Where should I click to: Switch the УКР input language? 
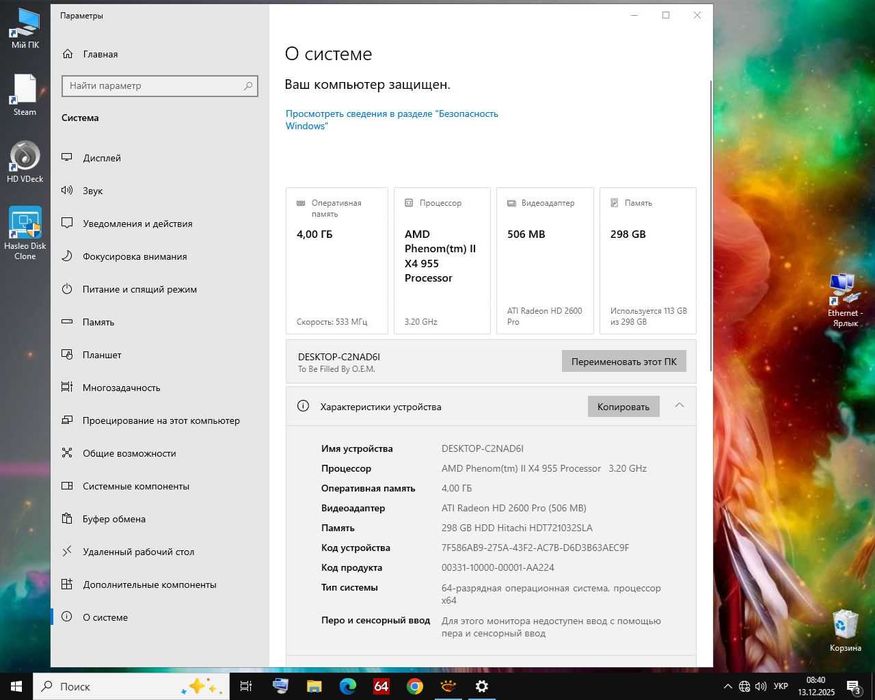pos(781,686)
